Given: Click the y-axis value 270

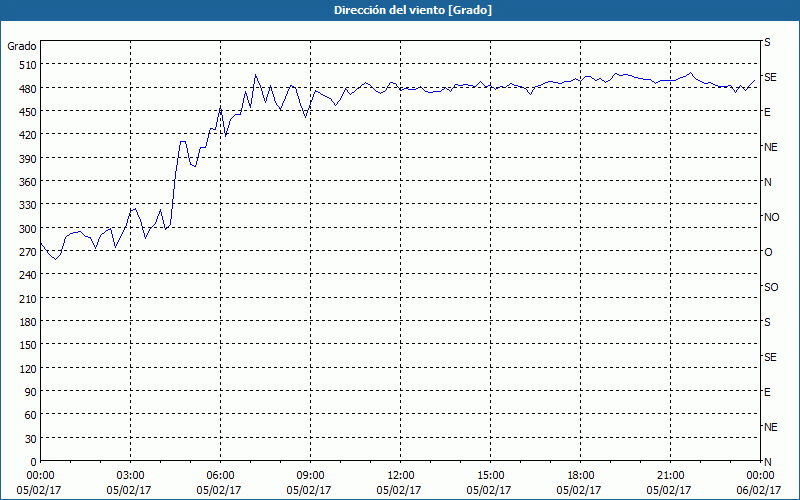Looking at the screenshot, I should tap(29, 252).
